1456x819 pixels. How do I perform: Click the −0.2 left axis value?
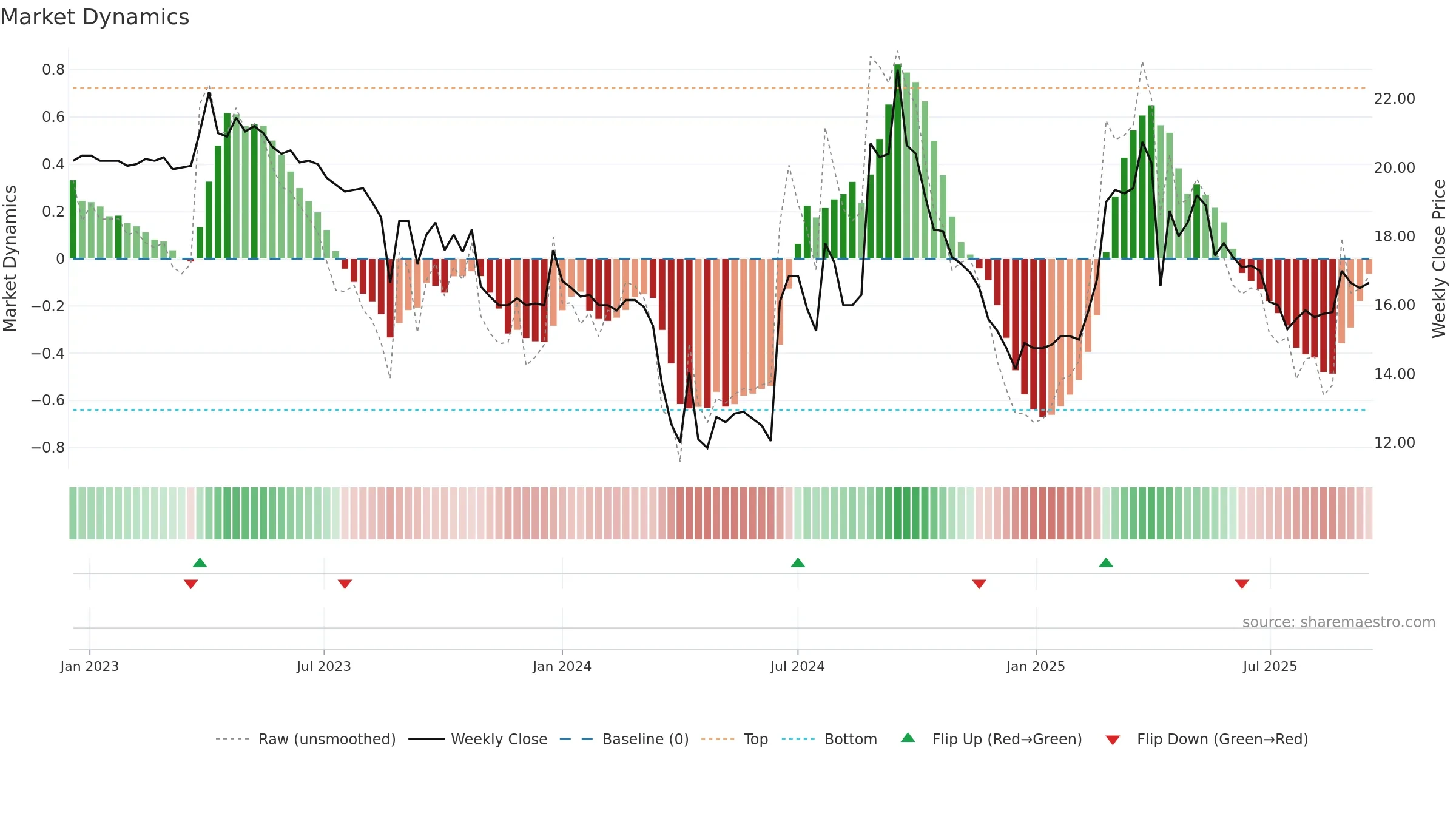pyautogui.click(x=48, y=306)
